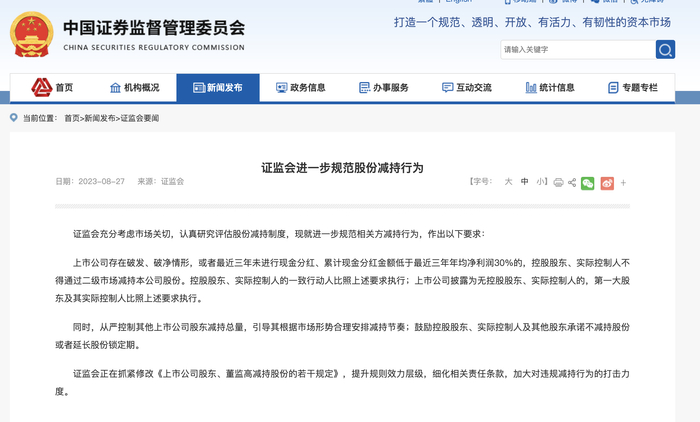Go to 证监会要闻 via breadcrumb link
The image size is (700, 422).
[140, 118]
